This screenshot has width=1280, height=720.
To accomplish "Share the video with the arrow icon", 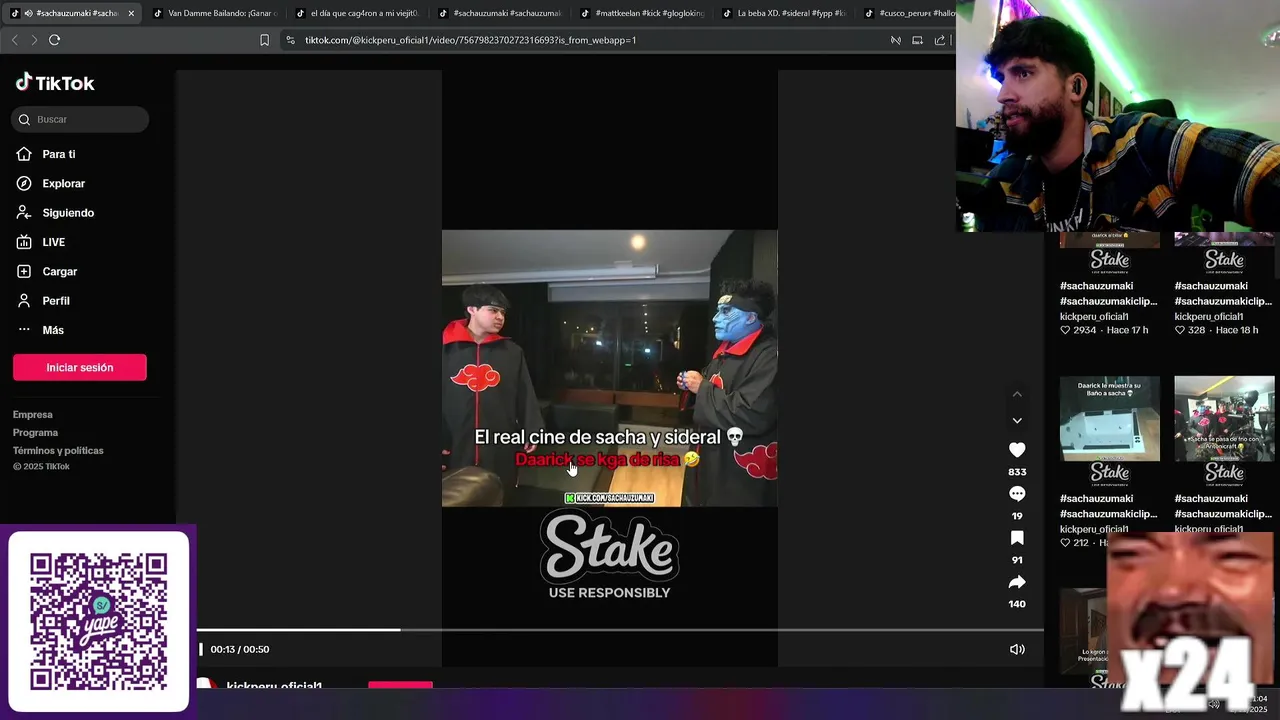I will (1017, 582).
